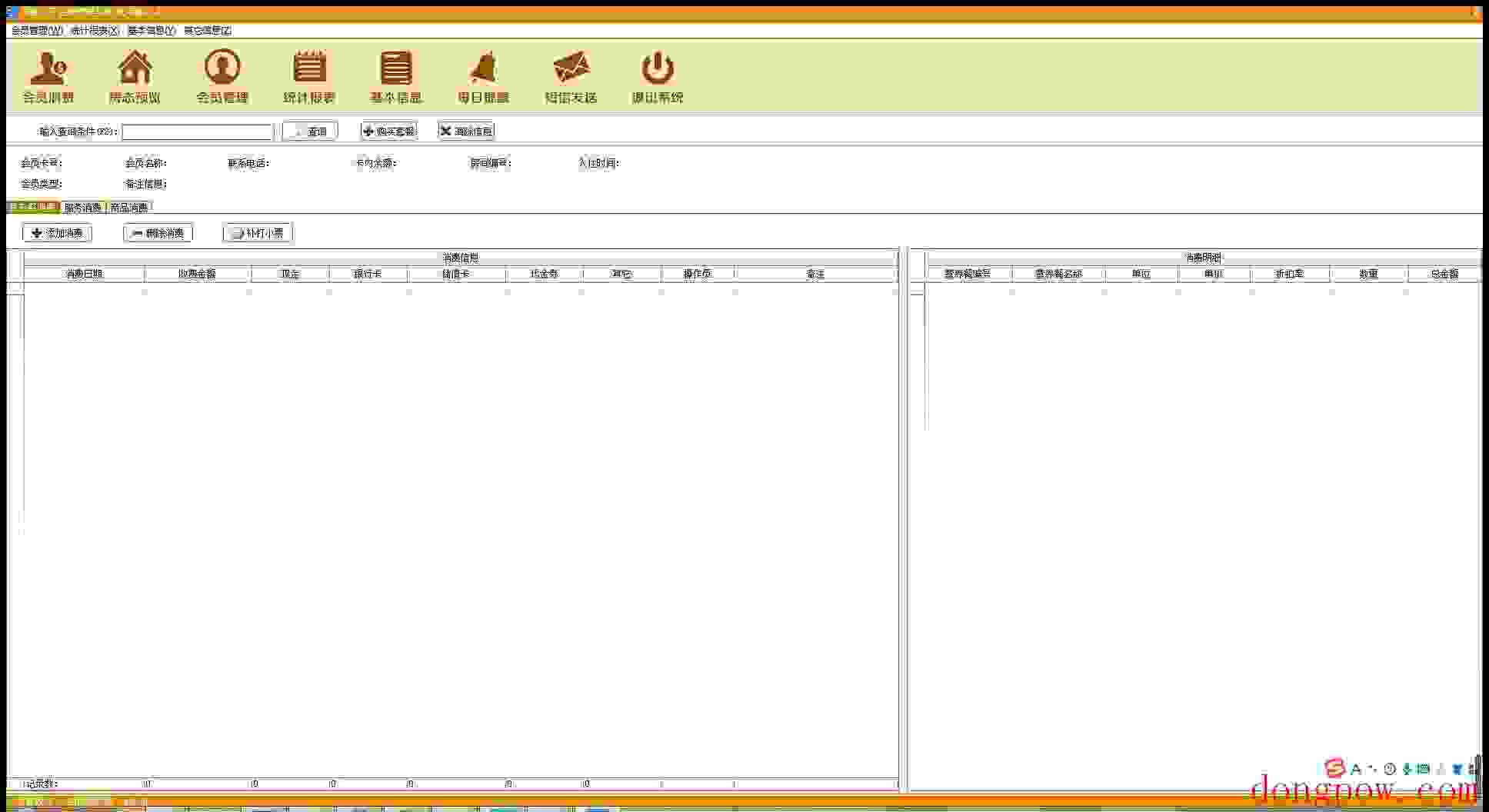Image resolution: width=1489 pixels, height=812 pixels.
Task: Click 其它 column header
Action: 622,274
